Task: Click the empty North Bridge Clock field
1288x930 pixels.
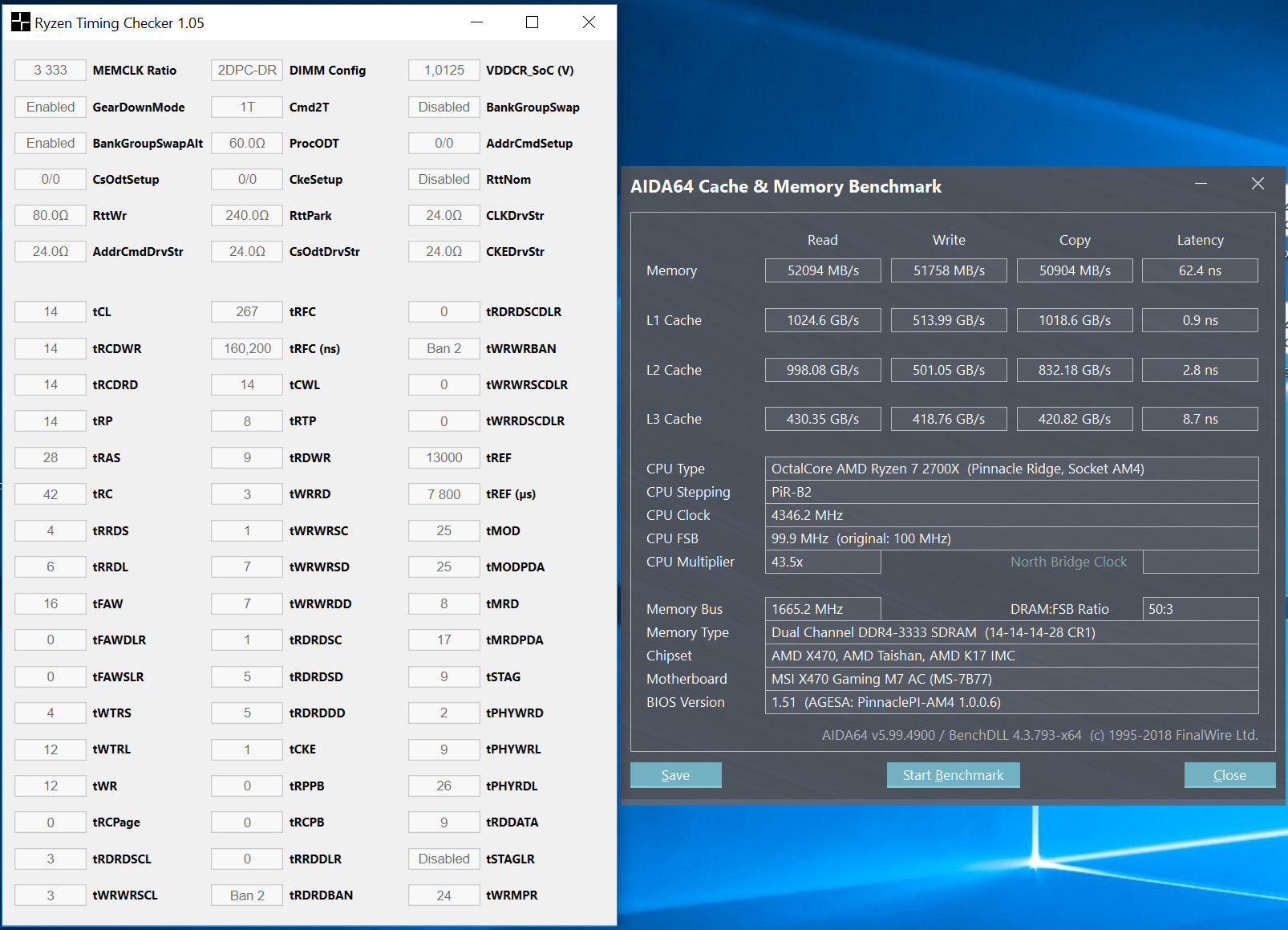Action: point(1201,562)
